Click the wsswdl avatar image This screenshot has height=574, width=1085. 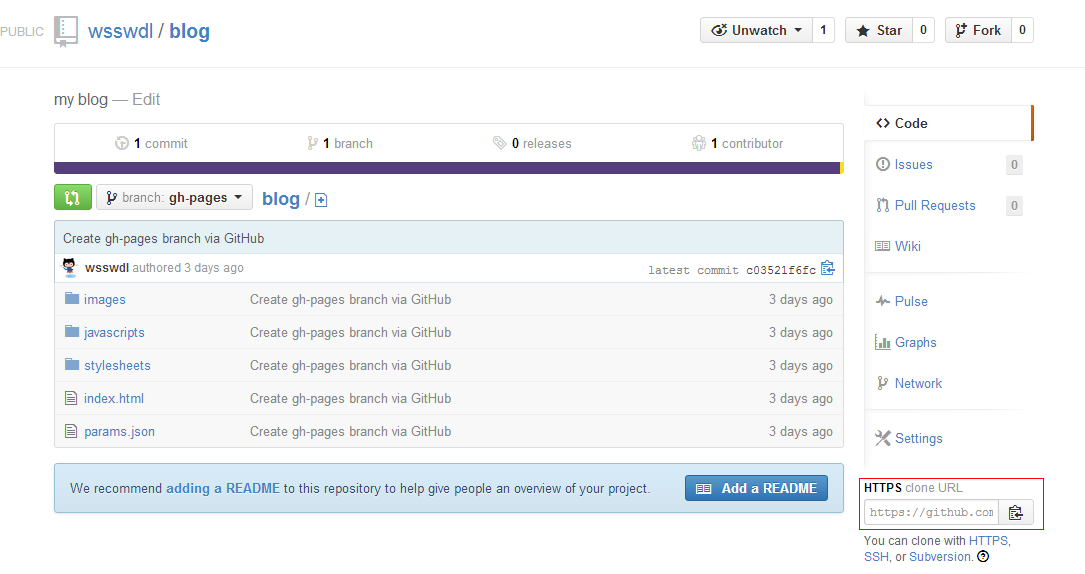point(70,267)
